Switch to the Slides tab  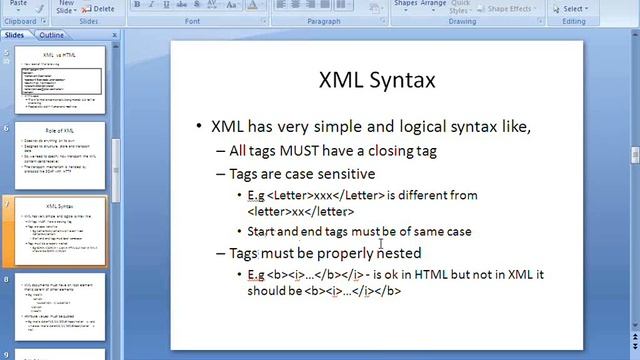pos(14,35)
